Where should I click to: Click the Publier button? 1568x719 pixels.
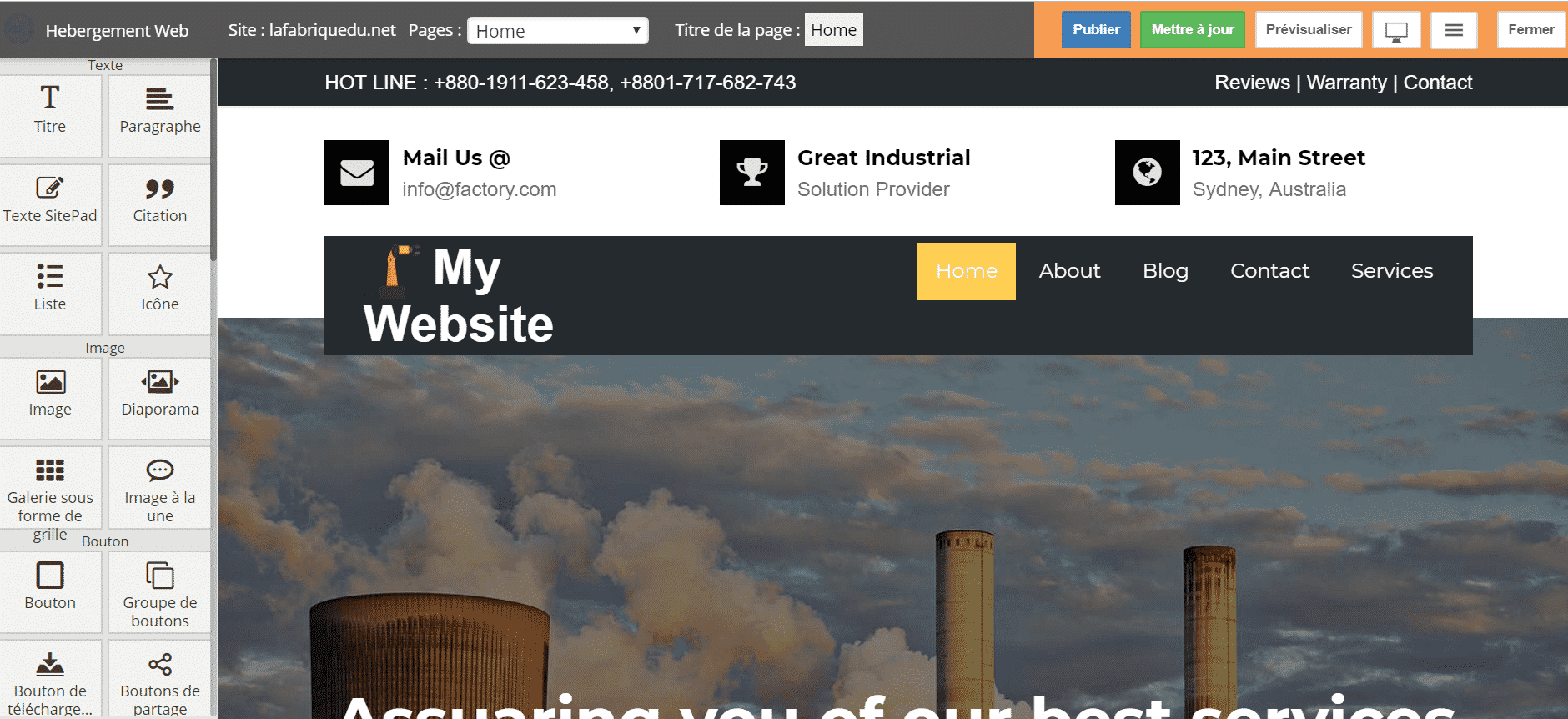pyautogui.click(x=1096, y=30)
